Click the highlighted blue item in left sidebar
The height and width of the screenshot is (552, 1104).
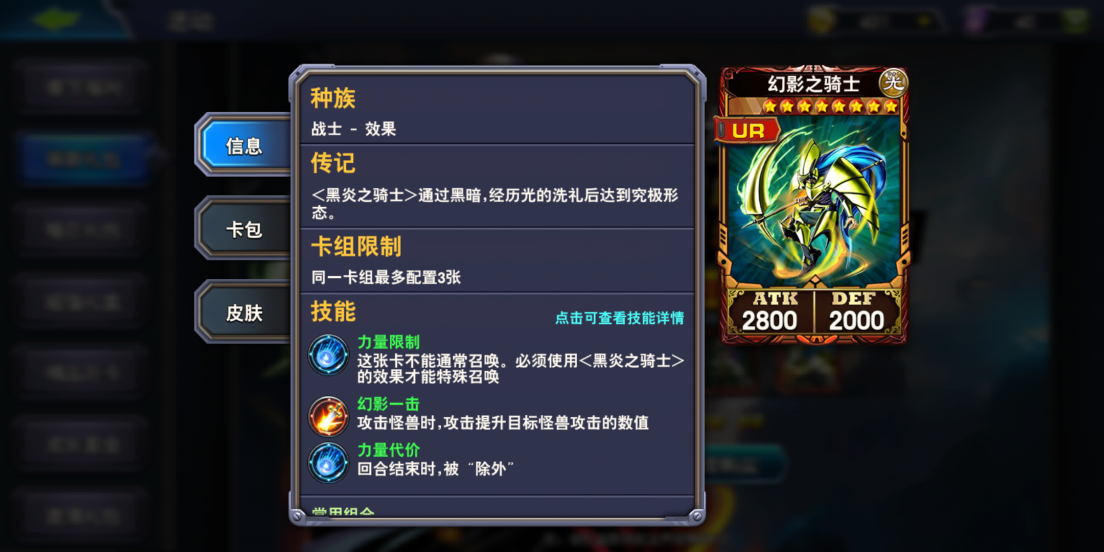(x=83, y=160)
